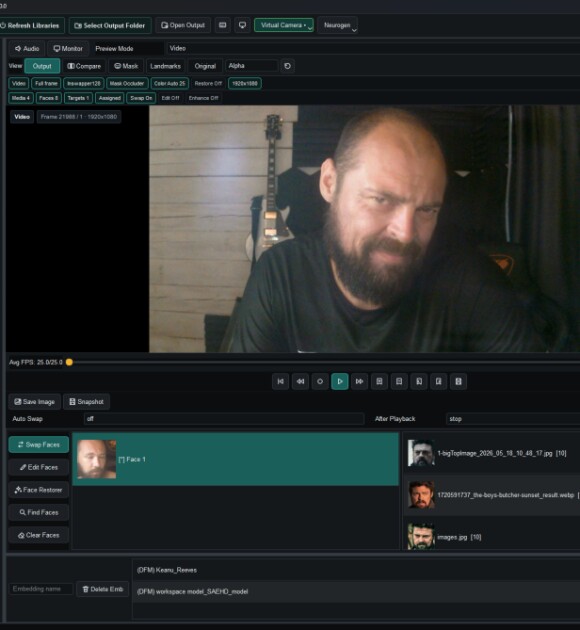Screen dimensions: 580x630
Task: Take a Snapshot of the frame
Action: click(86, 402)
